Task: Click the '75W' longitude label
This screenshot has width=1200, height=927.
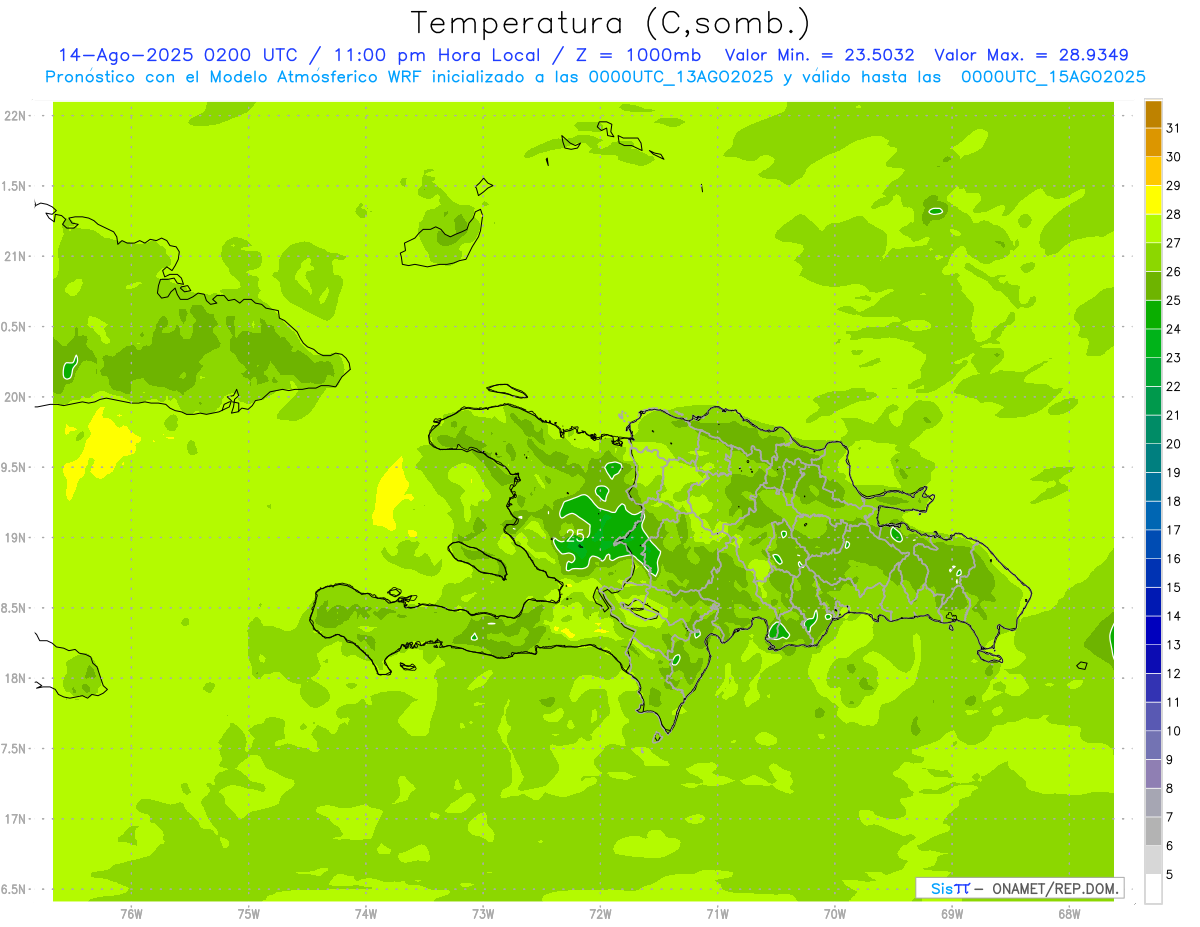Action: (248, 914)
